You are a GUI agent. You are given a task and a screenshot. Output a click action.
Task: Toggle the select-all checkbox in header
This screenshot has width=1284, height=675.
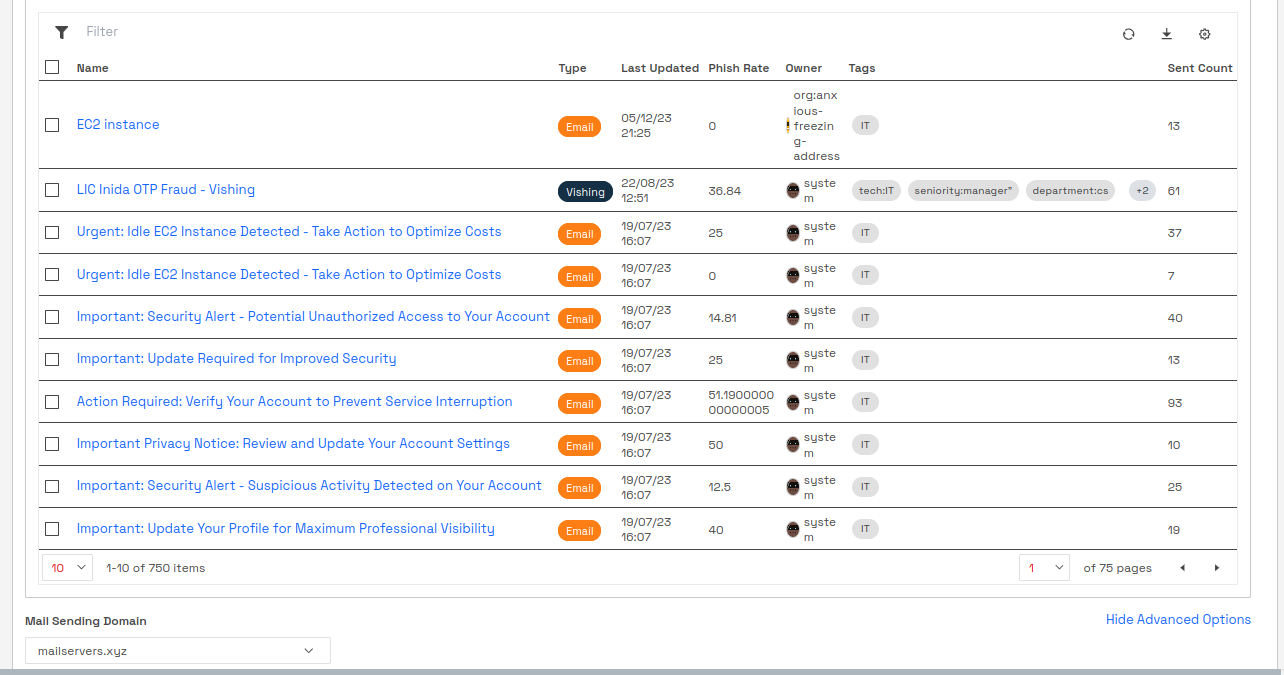point(52,67)
